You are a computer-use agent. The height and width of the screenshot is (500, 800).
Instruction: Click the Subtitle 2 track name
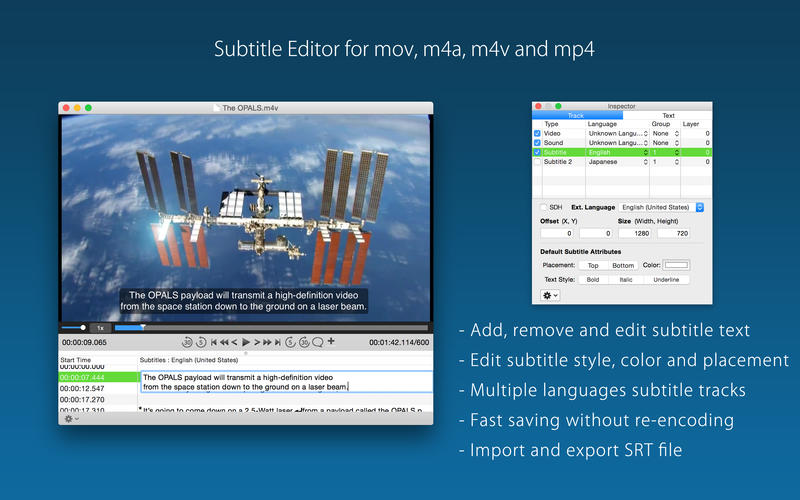[558, 162]
